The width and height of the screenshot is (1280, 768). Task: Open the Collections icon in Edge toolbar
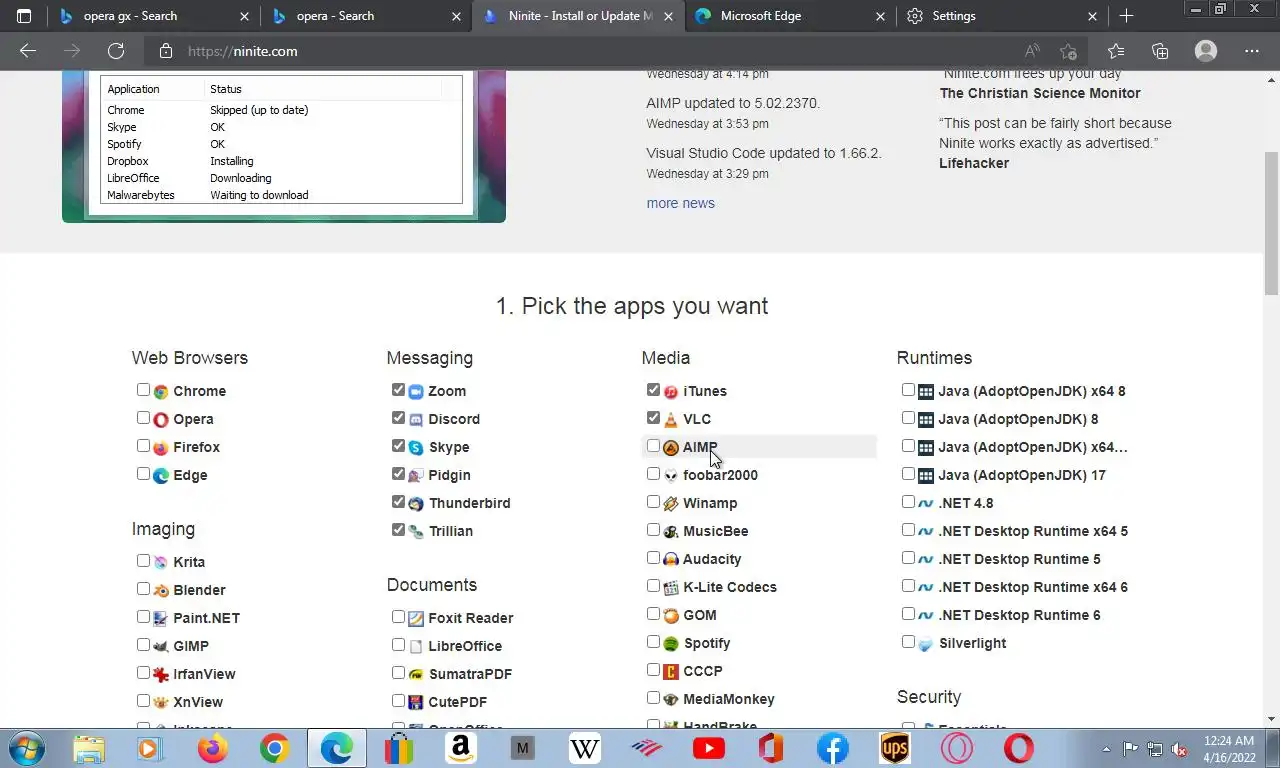click(1160, 51)
